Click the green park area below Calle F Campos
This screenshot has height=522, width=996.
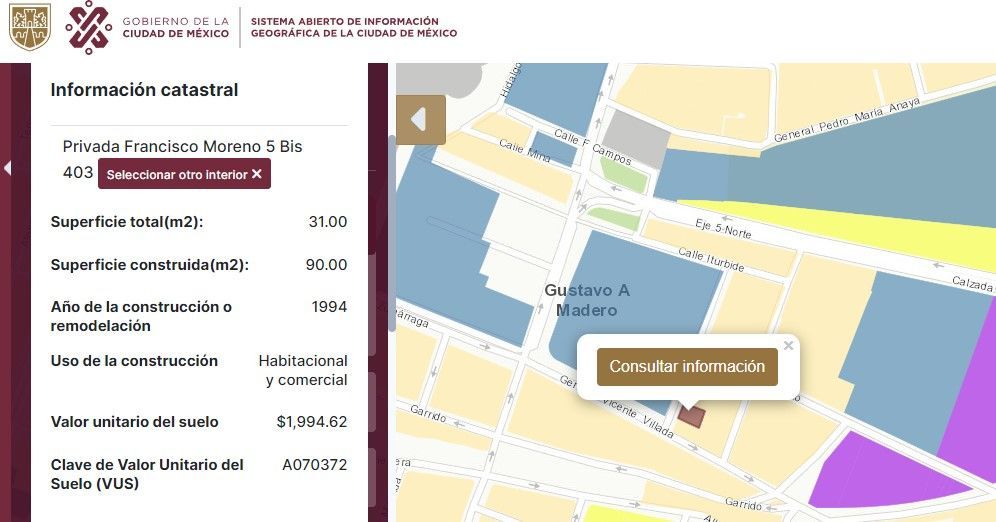point(624,173)
